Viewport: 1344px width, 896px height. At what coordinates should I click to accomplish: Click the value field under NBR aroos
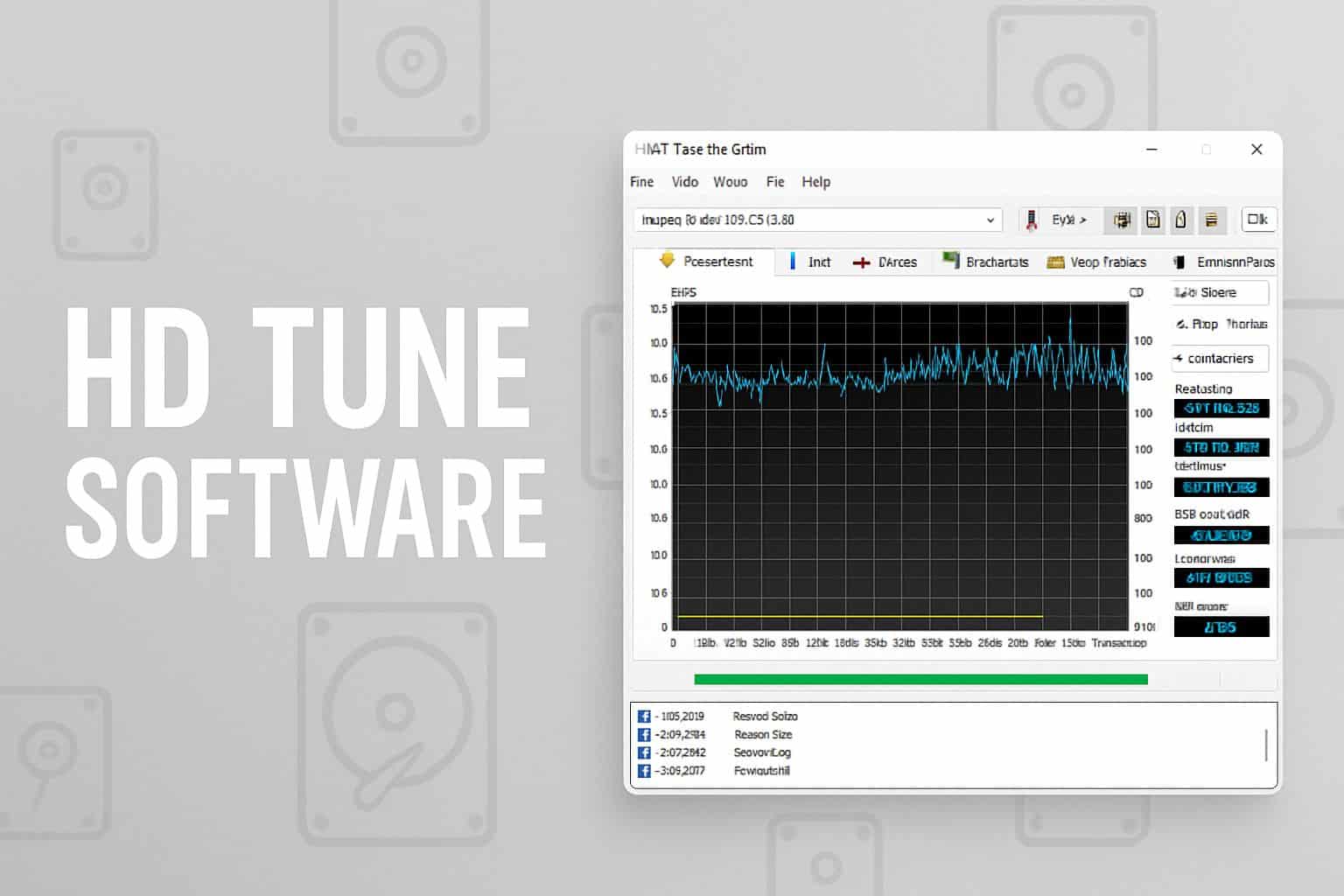(1221, 626)
